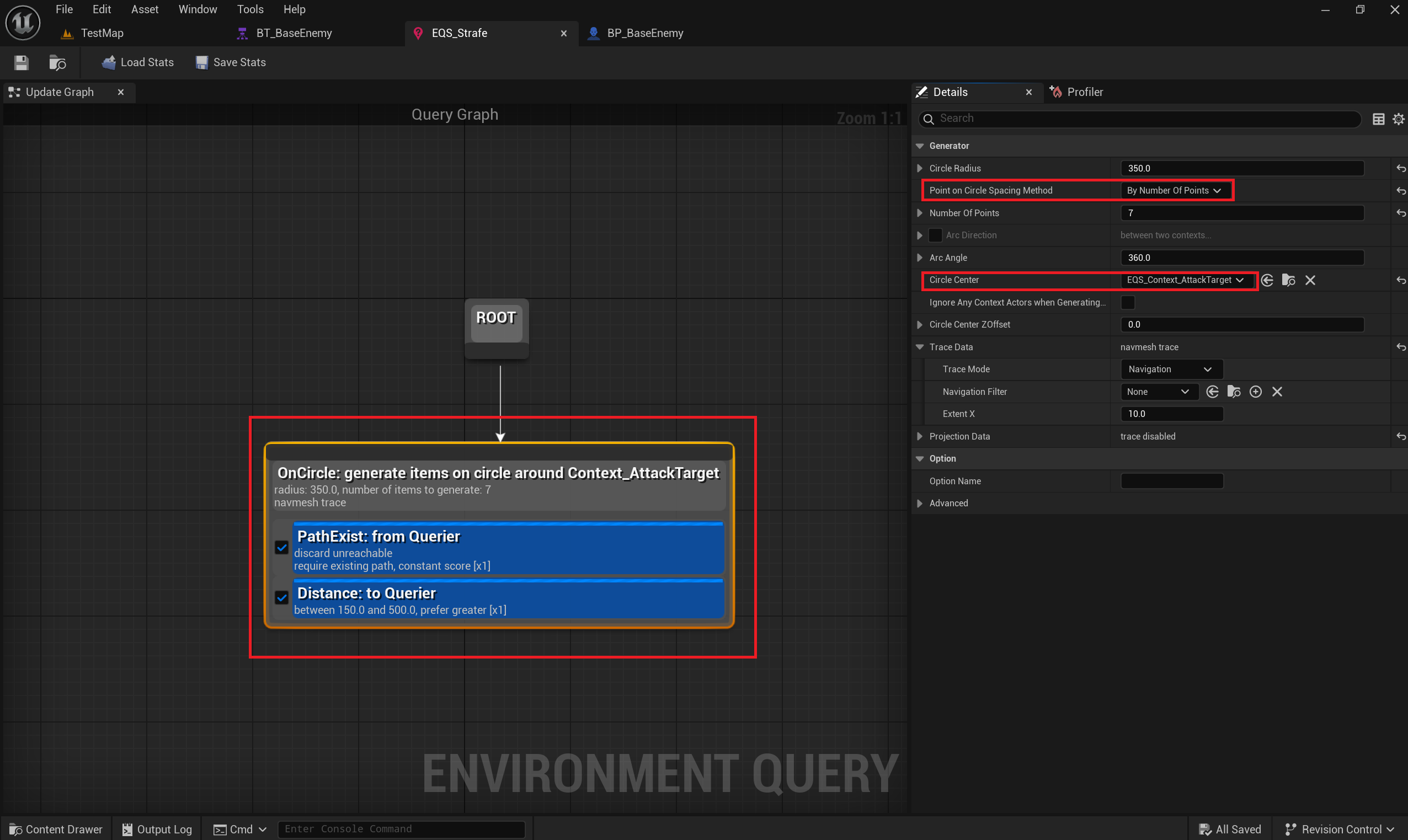Use selected asset for Circle Center
Viewport: 1408px width, 840px height.
(1267, 280)
